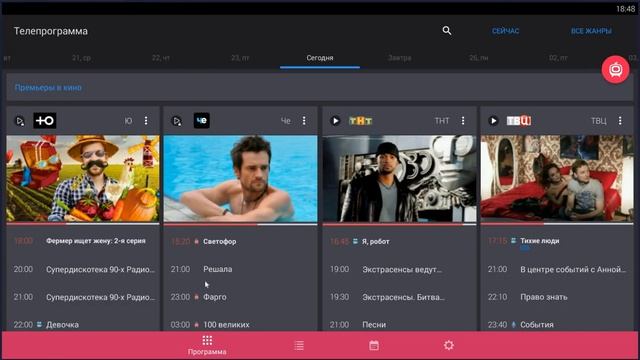640x360 pixels.
Task: Open the Ю channel three-dot menu
Action: (146, 121)
